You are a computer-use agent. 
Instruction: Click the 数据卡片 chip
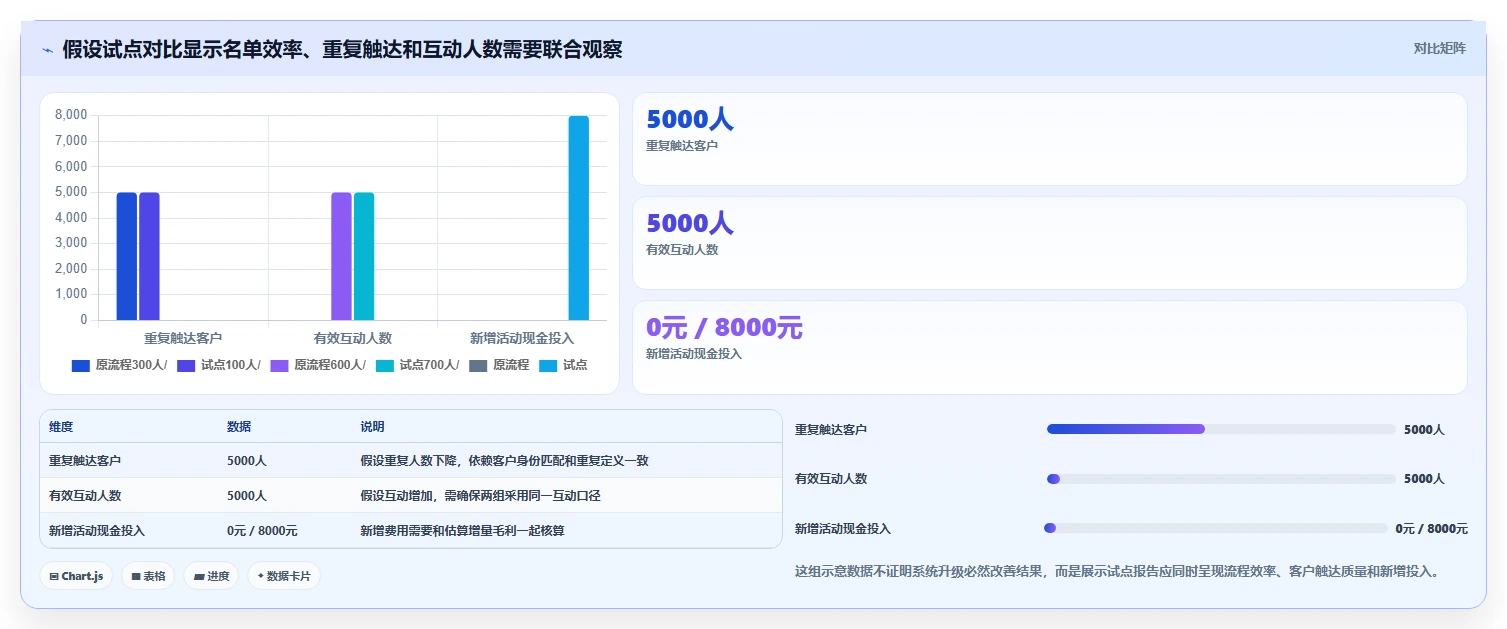(284, 576)
